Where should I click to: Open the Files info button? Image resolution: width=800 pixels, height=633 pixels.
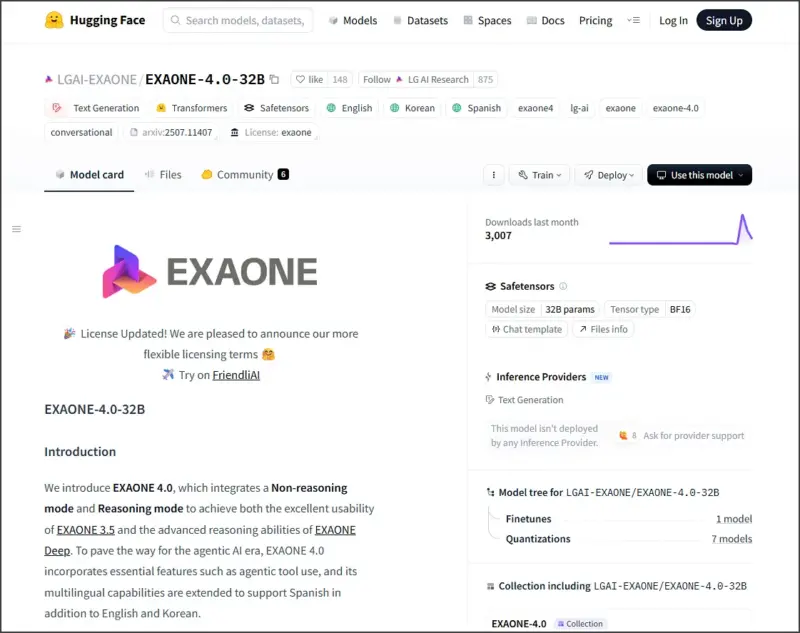tap(603, 330)
